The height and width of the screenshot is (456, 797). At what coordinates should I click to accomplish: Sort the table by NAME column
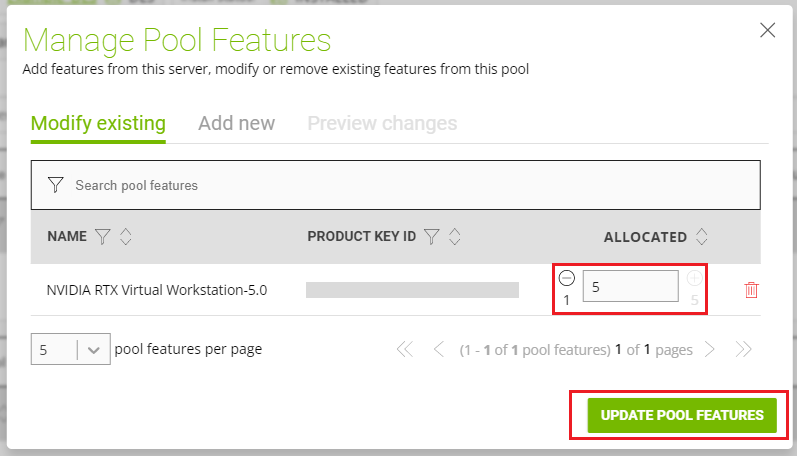pos(126,237)
